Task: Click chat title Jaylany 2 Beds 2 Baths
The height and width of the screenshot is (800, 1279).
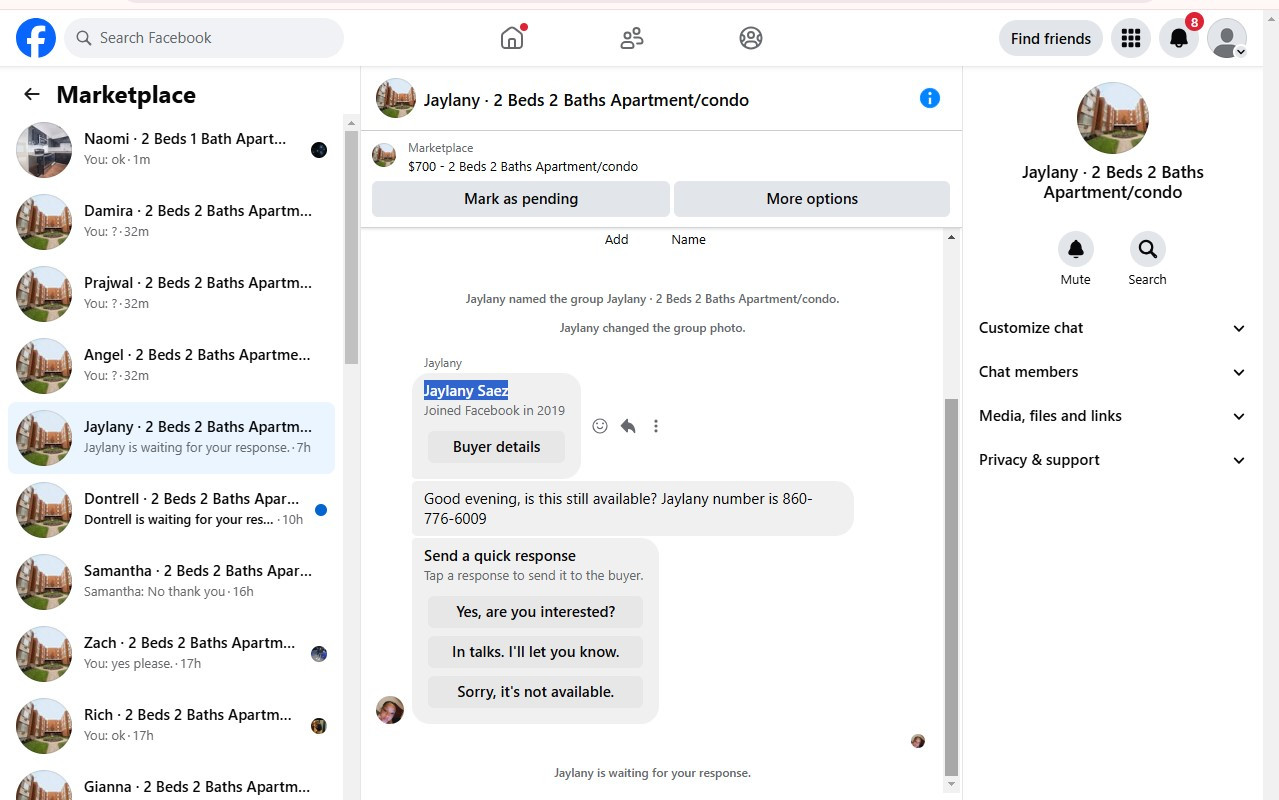Action: point(586,100)
